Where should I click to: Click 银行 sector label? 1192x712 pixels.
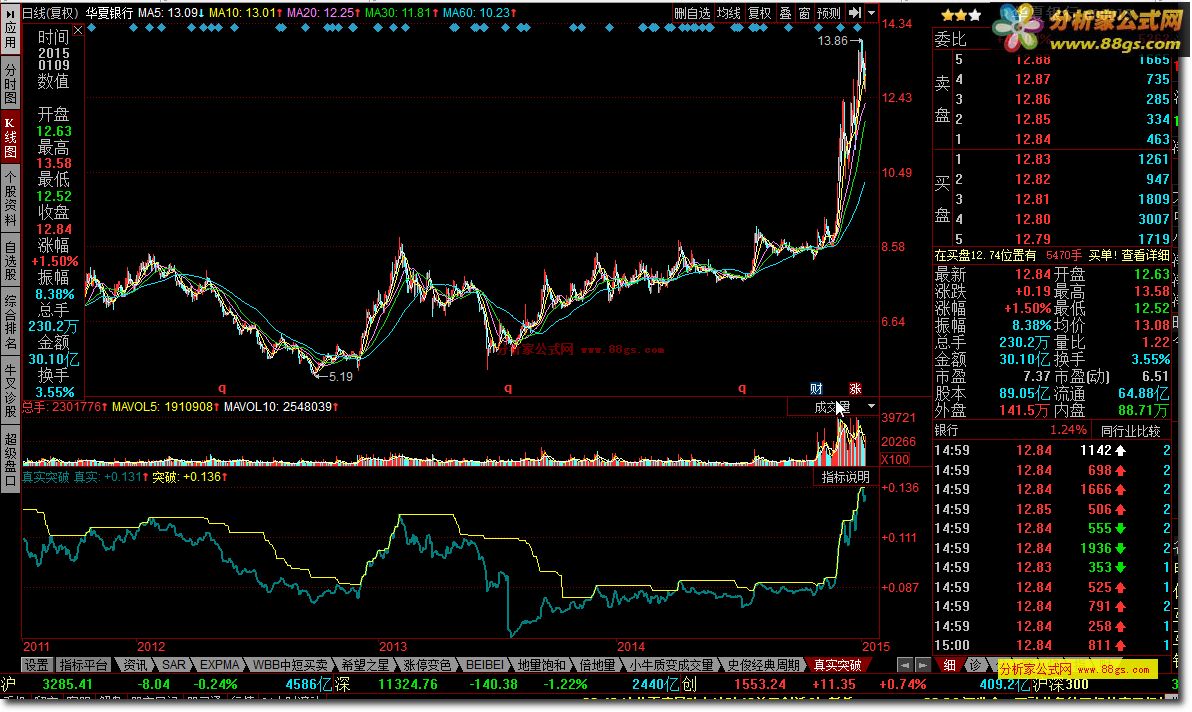(x=946, y=430)
